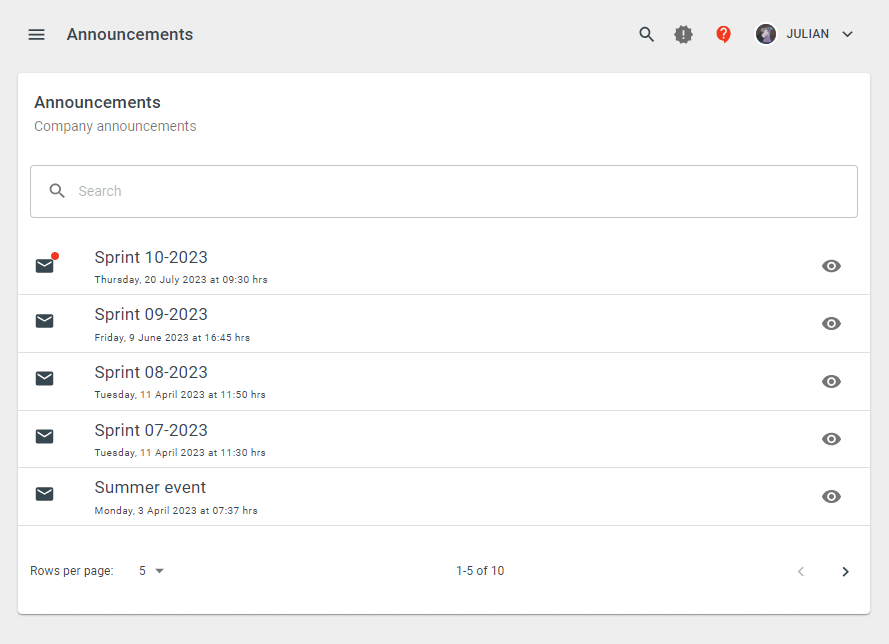Click the JULIAN username label
Viewport: 889px width, 644px height.
(x=807, y=34)
